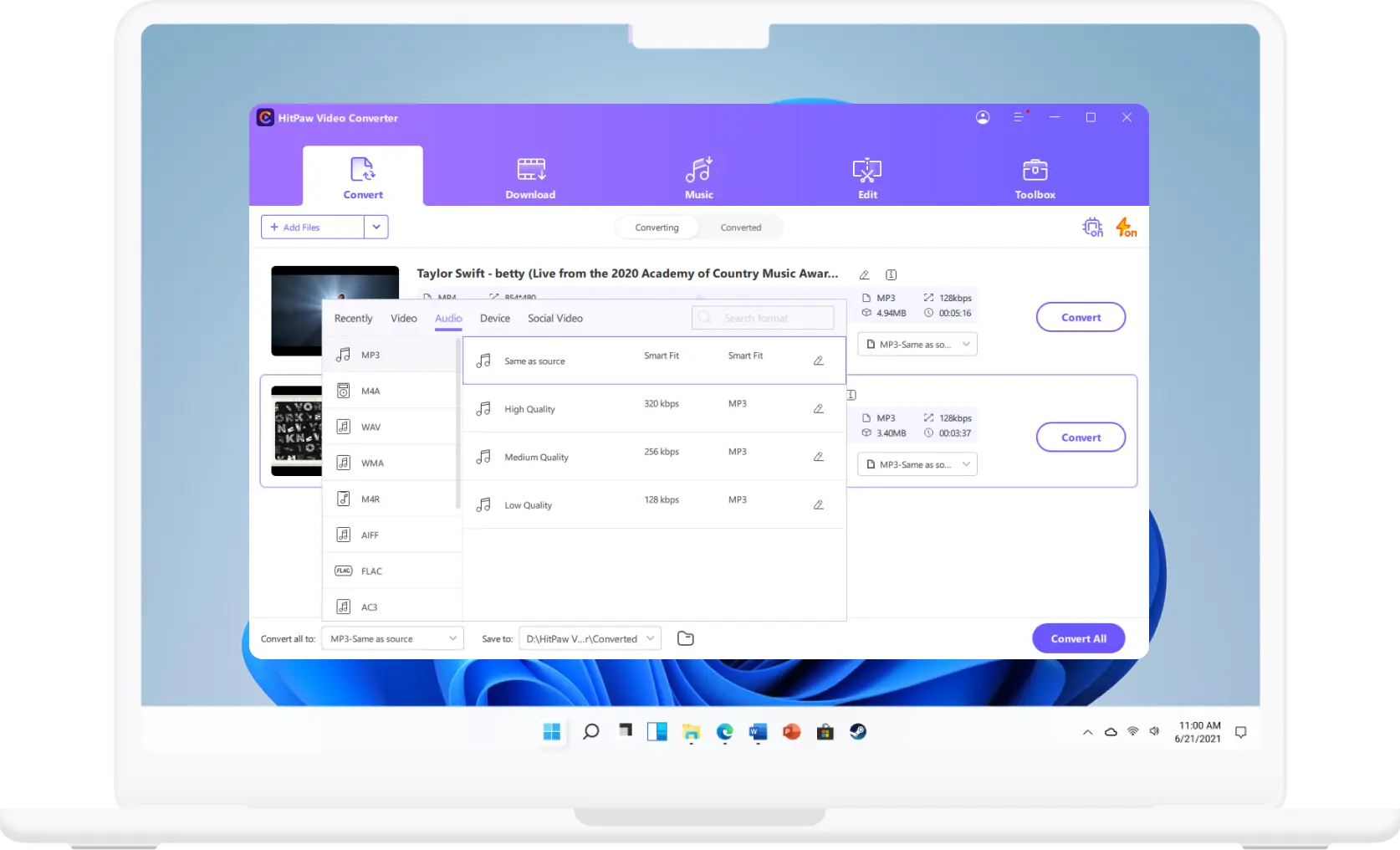Expand the Add Files dropdown arrow
1400x850 pixels.
(376, 227)
